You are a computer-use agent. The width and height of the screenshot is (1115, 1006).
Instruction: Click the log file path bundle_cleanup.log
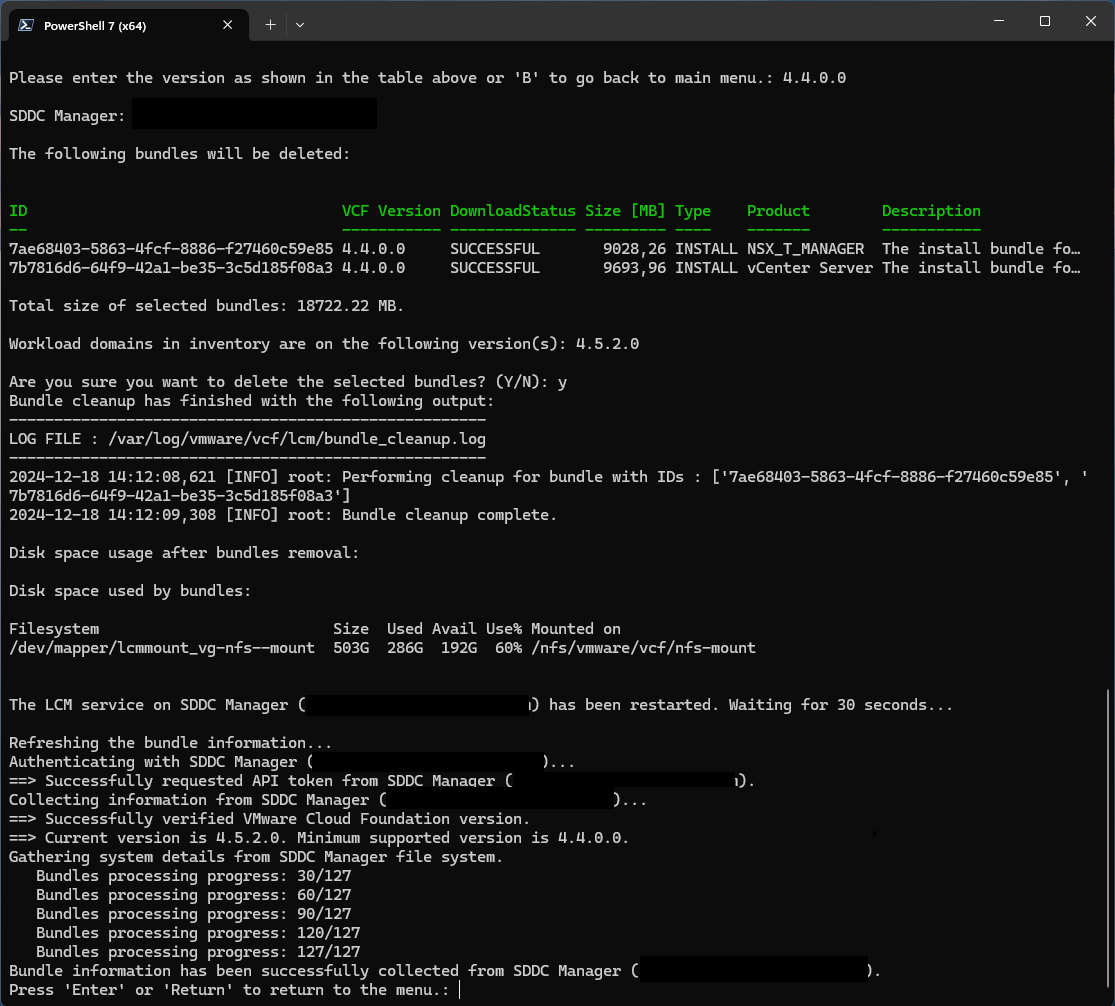click(297, 439)
